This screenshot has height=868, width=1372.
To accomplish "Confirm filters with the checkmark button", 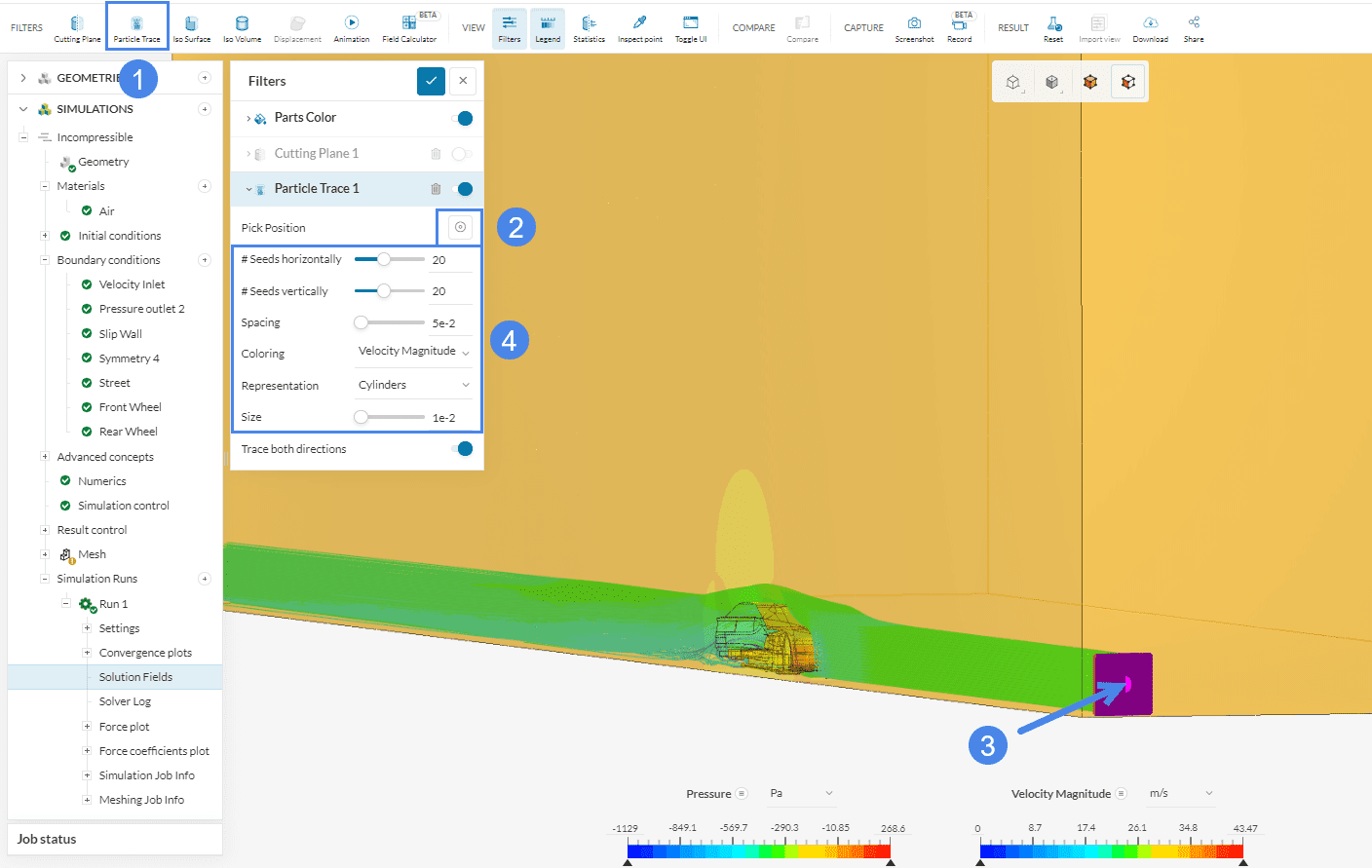I will [x=431, y=81].
